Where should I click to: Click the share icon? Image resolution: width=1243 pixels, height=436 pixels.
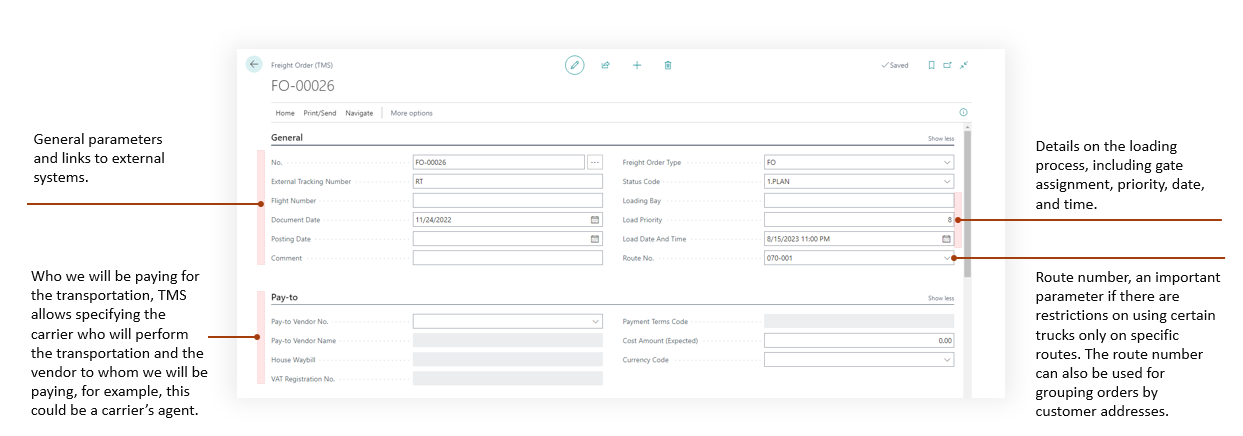(605, 65)
